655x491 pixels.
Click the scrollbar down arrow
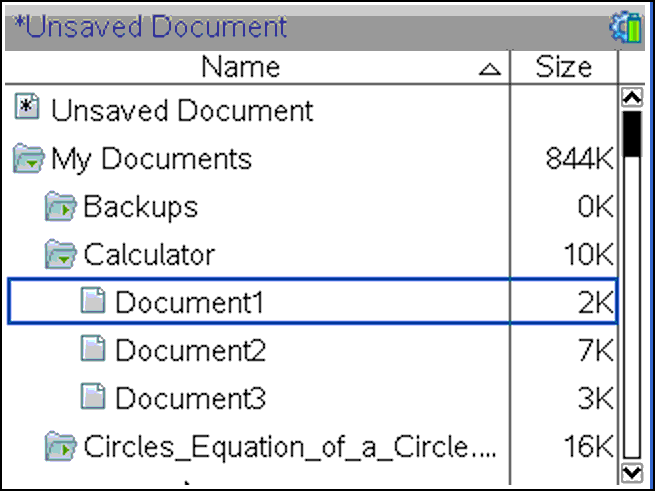pyautogui.click(x=632, y=473)
